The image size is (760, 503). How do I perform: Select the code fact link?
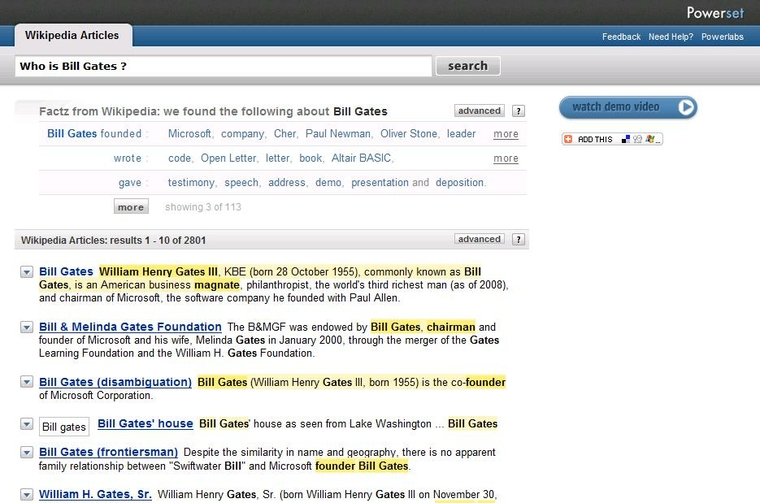click(179, 158)
